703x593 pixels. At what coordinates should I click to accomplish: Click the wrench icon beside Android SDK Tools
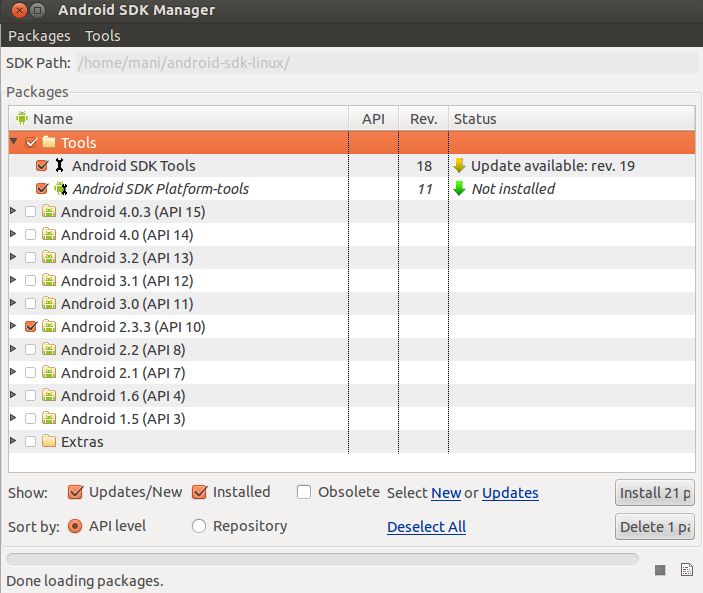[59, 165]
